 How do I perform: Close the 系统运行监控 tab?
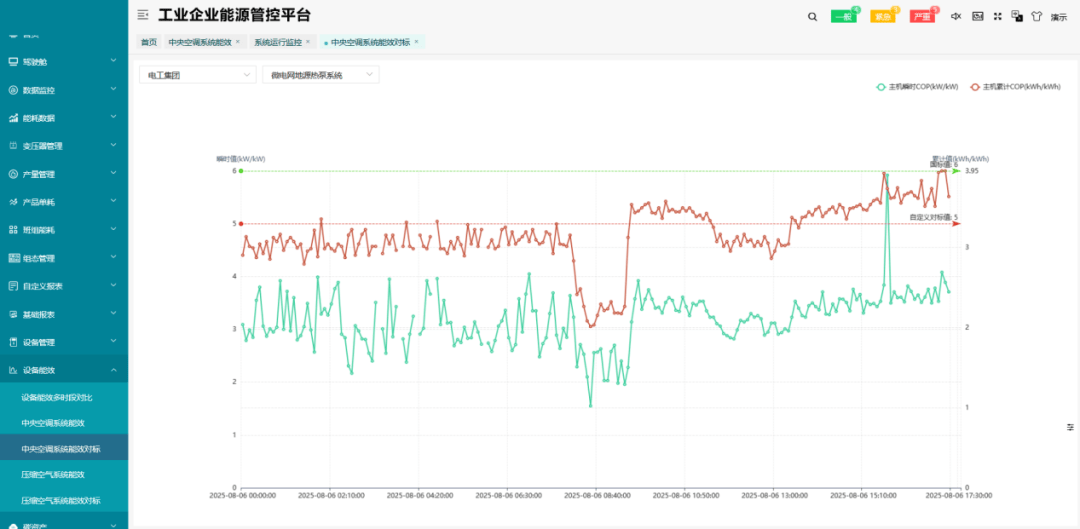tap(308, 42)
